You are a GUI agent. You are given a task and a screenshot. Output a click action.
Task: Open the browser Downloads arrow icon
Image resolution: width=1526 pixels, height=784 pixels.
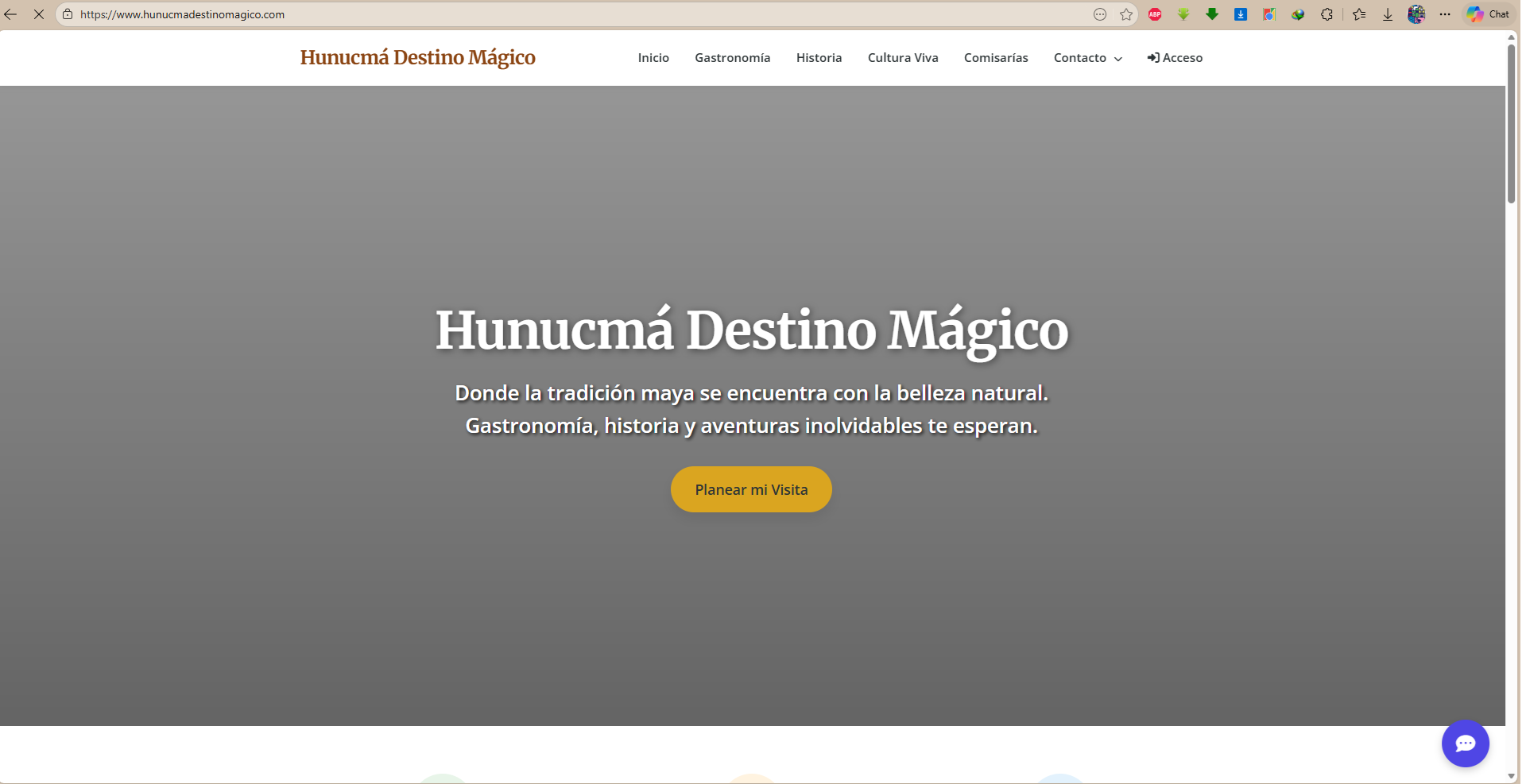pos(1388,14)
